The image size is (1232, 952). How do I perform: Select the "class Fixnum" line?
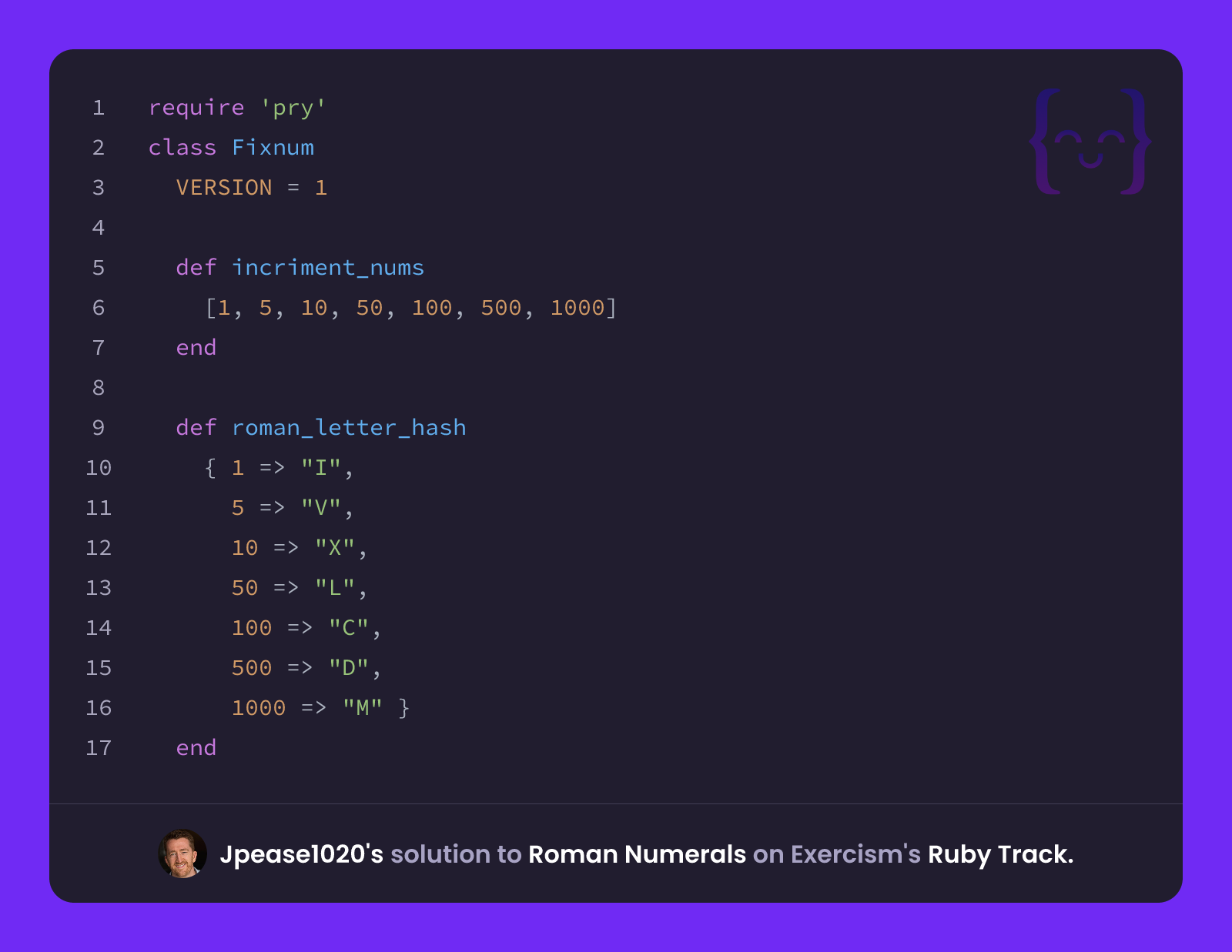coord(231,148)
